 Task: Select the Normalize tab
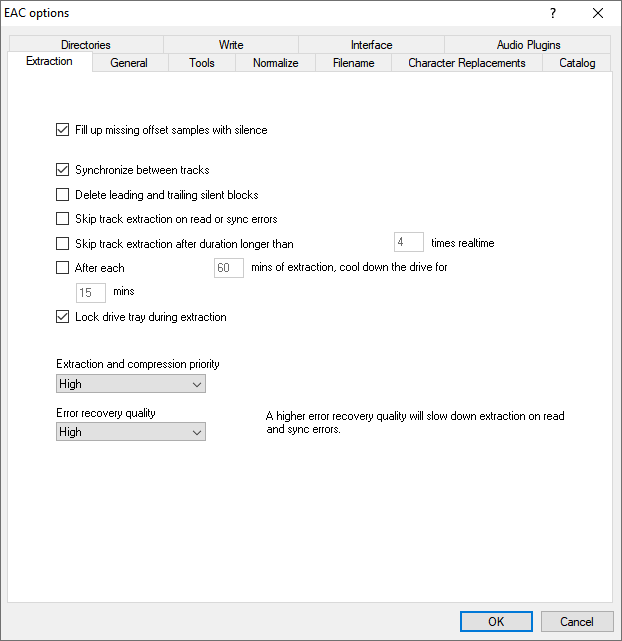[275, 63]
